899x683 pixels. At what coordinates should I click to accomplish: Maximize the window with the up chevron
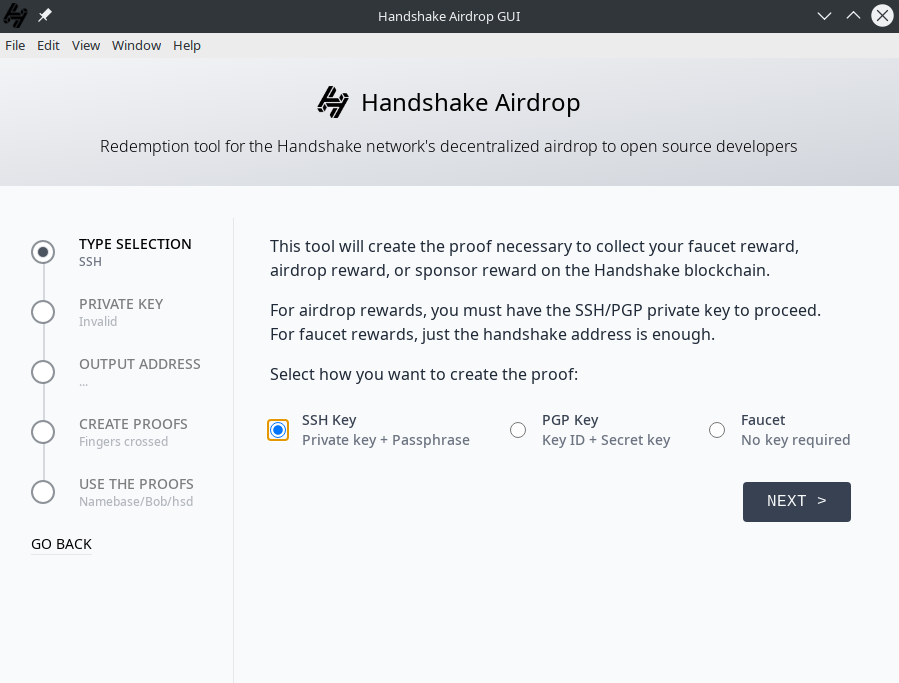click(853, 15)
